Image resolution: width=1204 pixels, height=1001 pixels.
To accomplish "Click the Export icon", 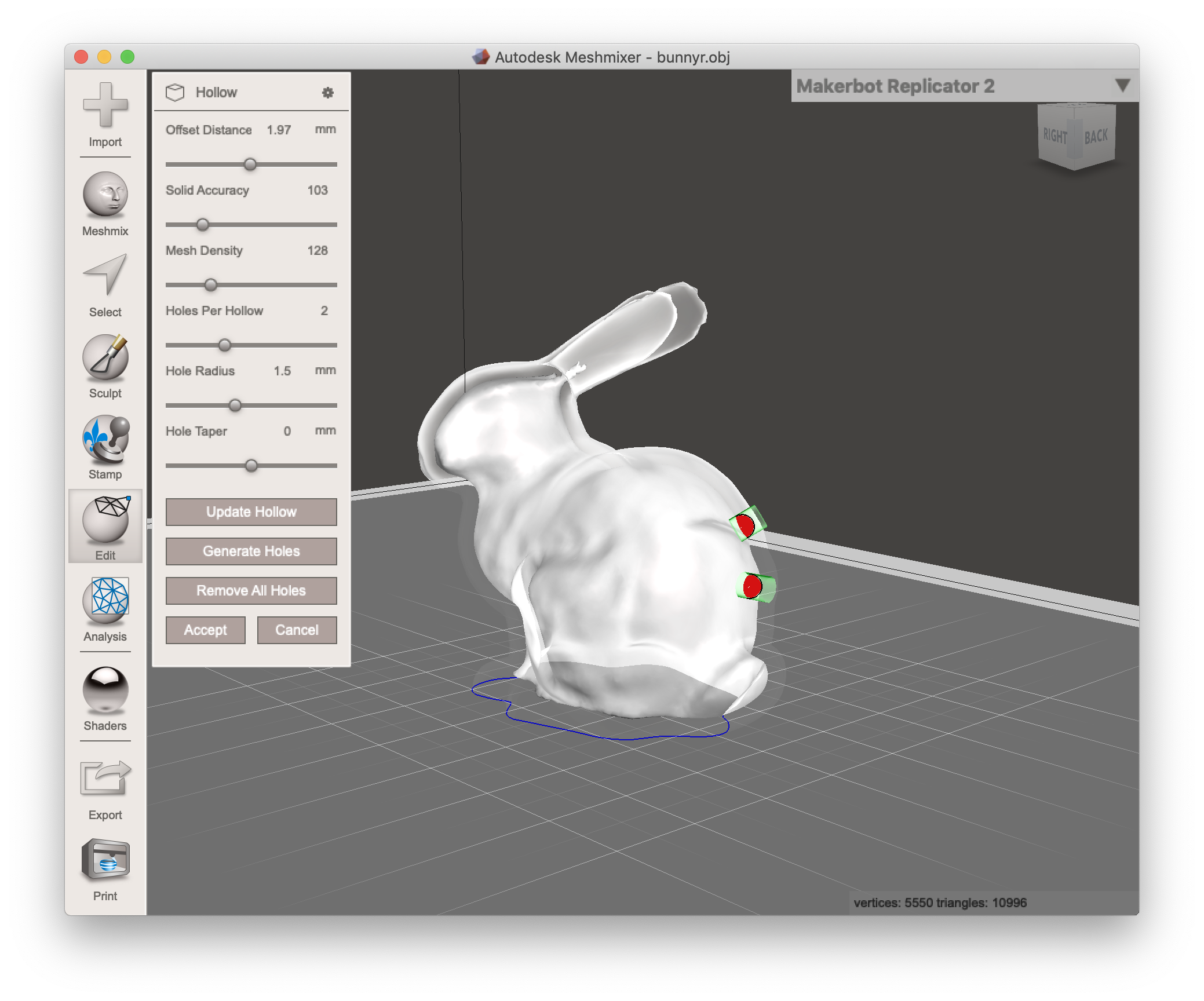I will coord(105,777).
